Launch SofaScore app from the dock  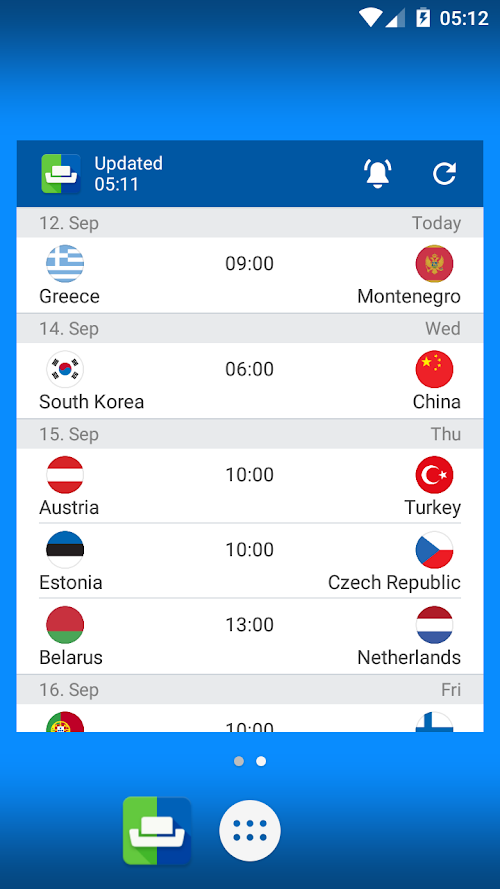[157, 831]
